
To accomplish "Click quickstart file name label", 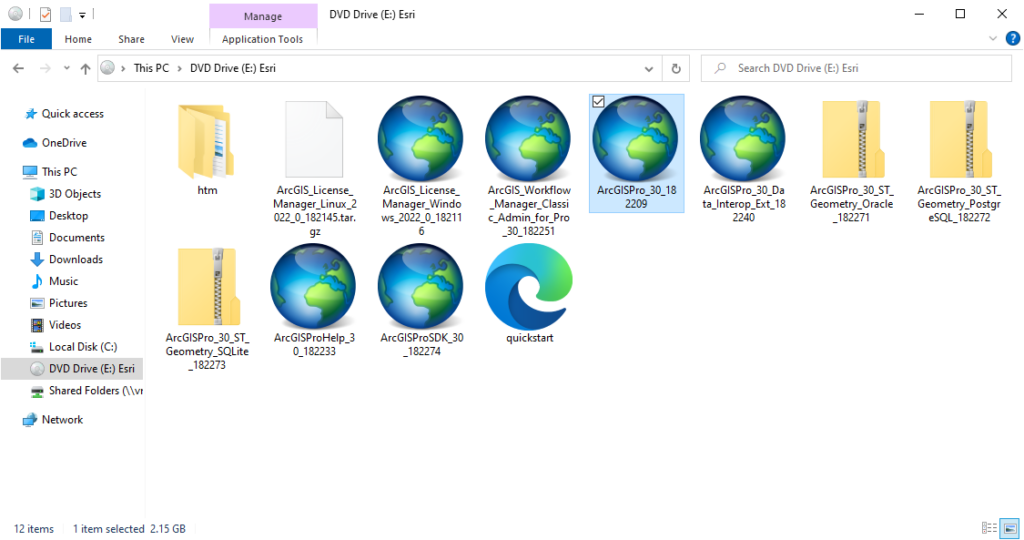I will [x=530, y=338].
